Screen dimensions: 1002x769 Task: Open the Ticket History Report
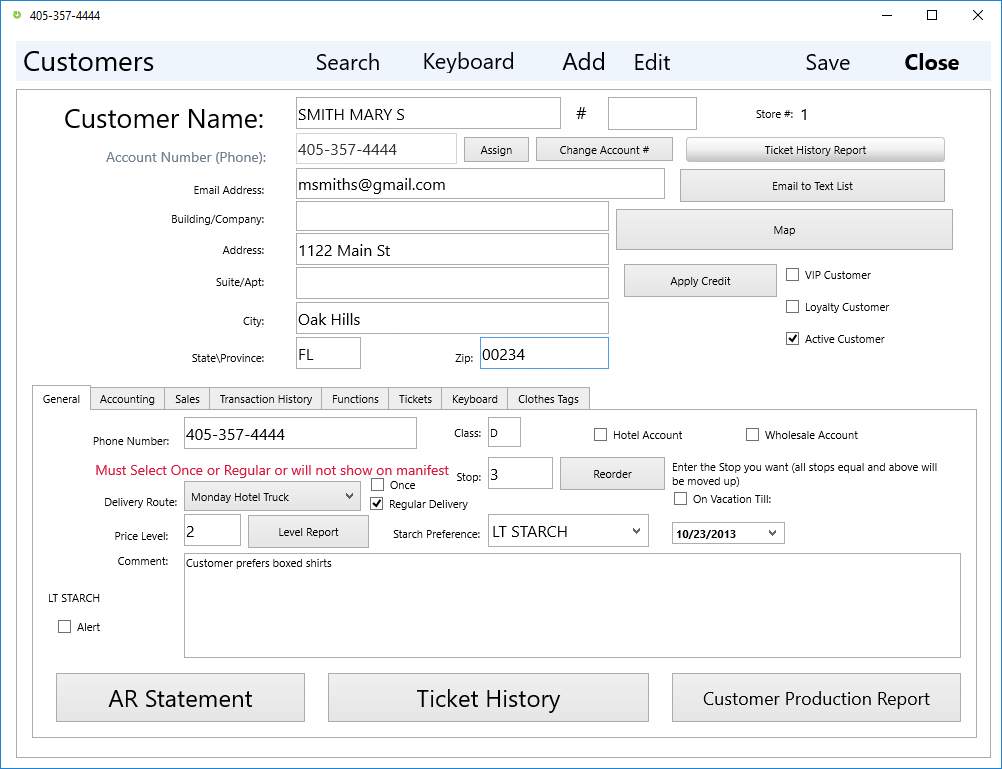point(815,150)
